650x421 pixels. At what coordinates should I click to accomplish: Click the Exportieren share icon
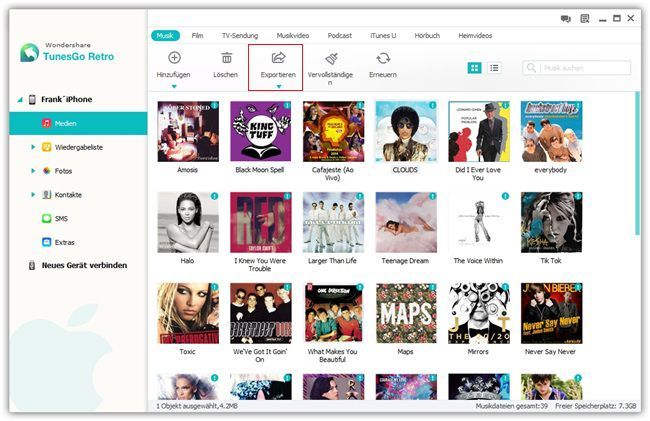[x=279, y=58]
